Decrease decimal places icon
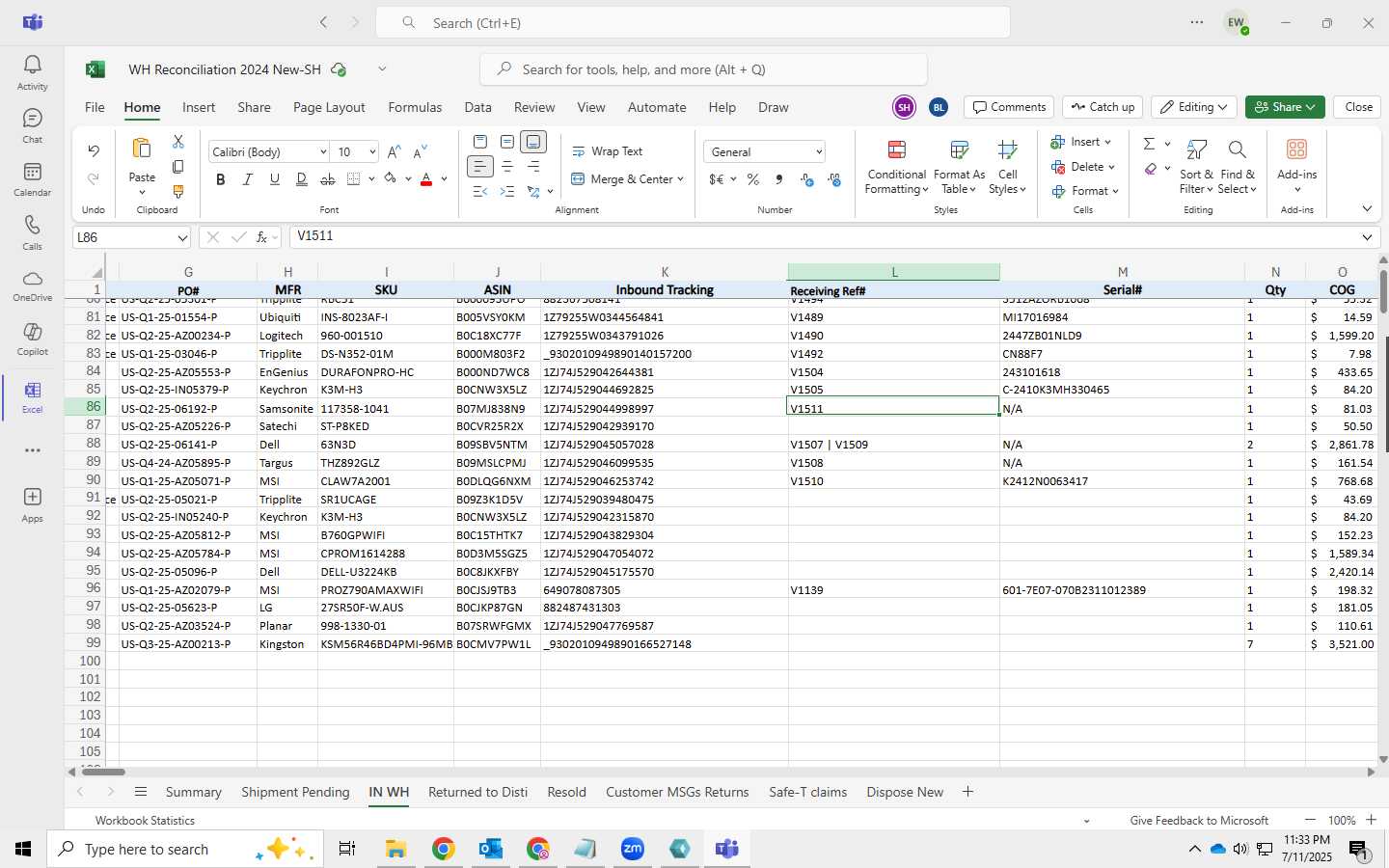The image size is (1389, 868). (x=834, y=179)
